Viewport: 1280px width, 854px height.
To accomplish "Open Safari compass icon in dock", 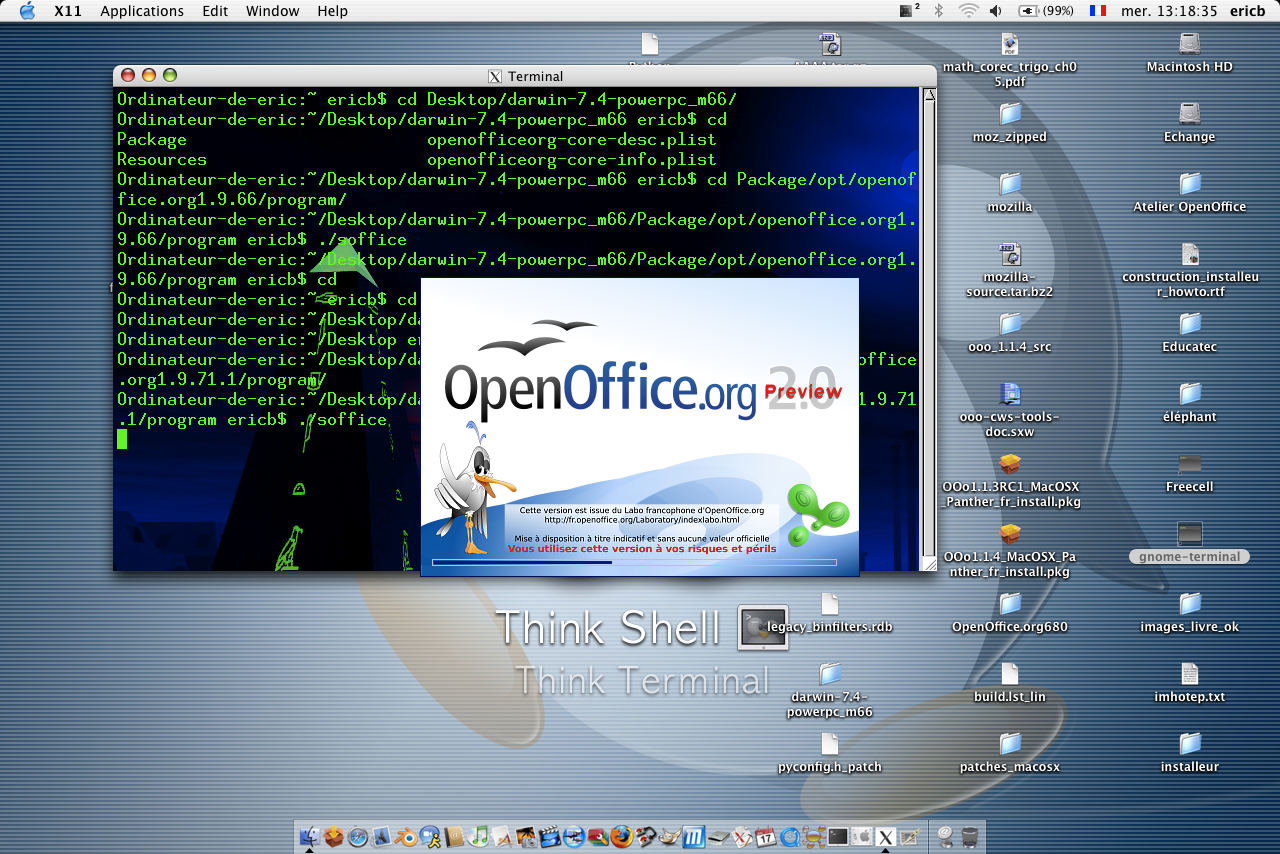I will (x=358, y=837).
